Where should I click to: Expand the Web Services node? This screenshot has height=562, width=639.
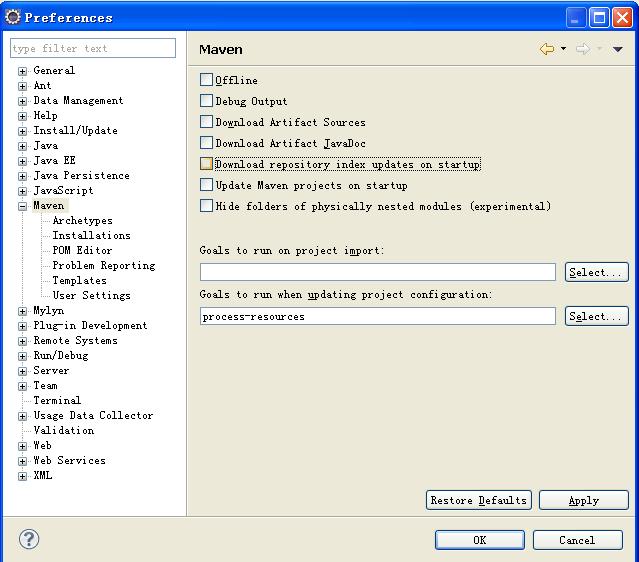pos(22,461)
